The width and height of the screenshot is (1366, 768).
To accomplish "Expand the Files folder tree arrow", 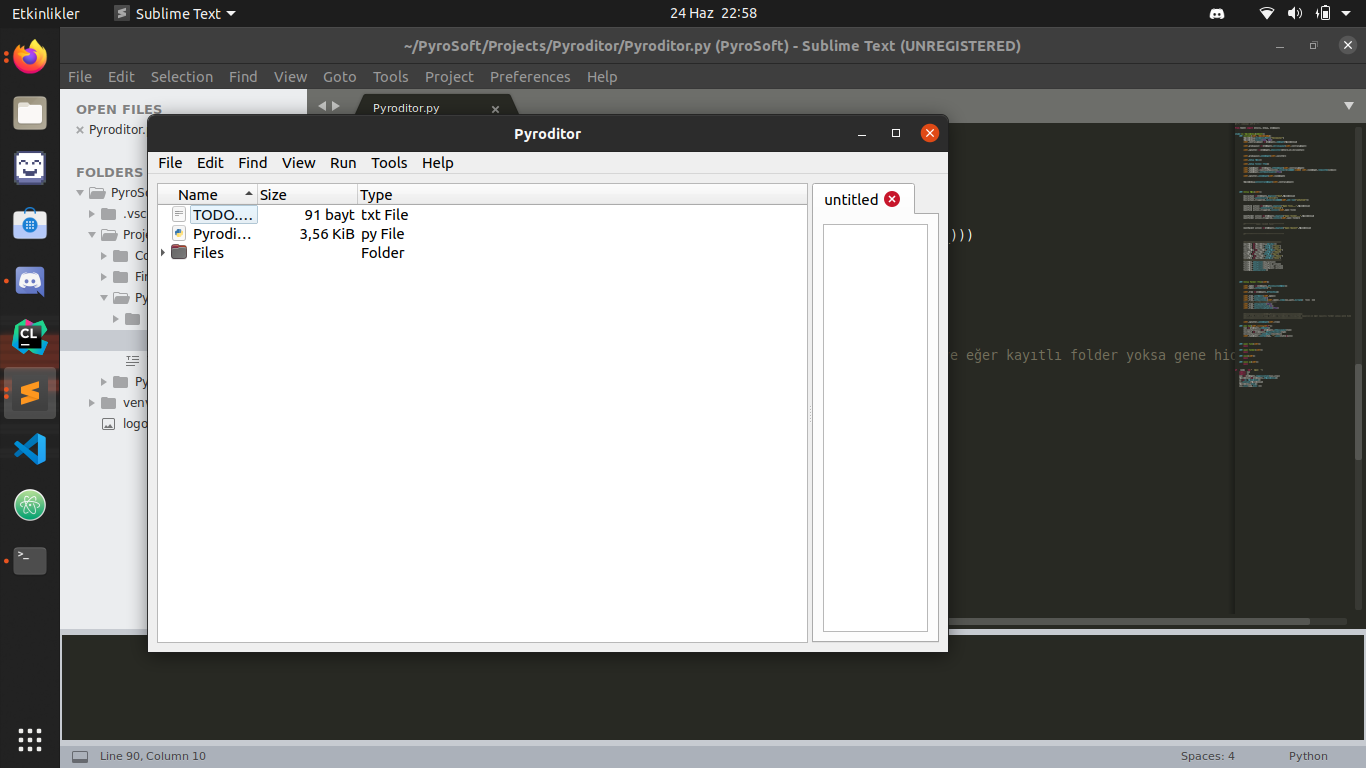I will coord(163,253).
